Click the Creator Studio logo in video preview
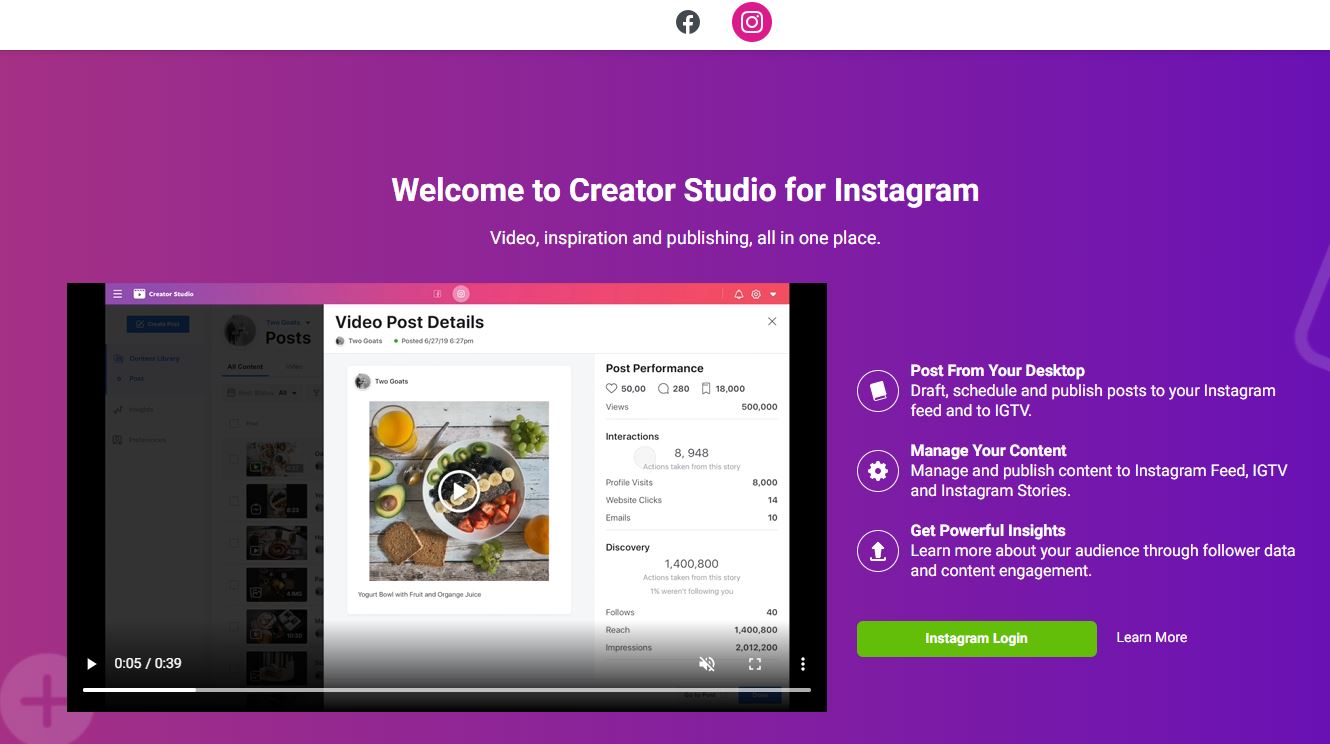Screen dimensions: 1330x744 tap(164, 294)
